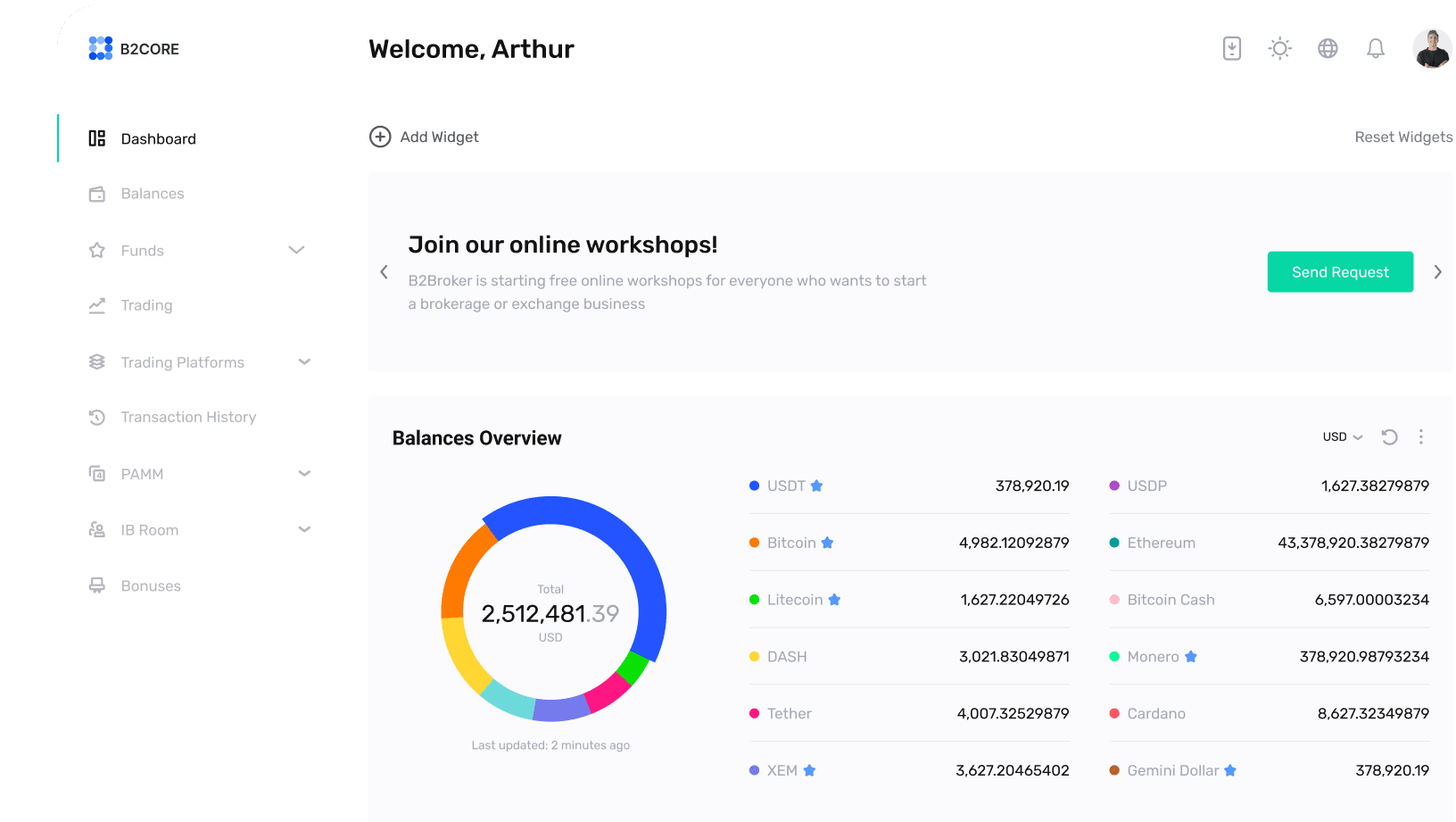Screen dimensions: 1456x822
Task: Open the notifications bell
Action: point(1375,48)
